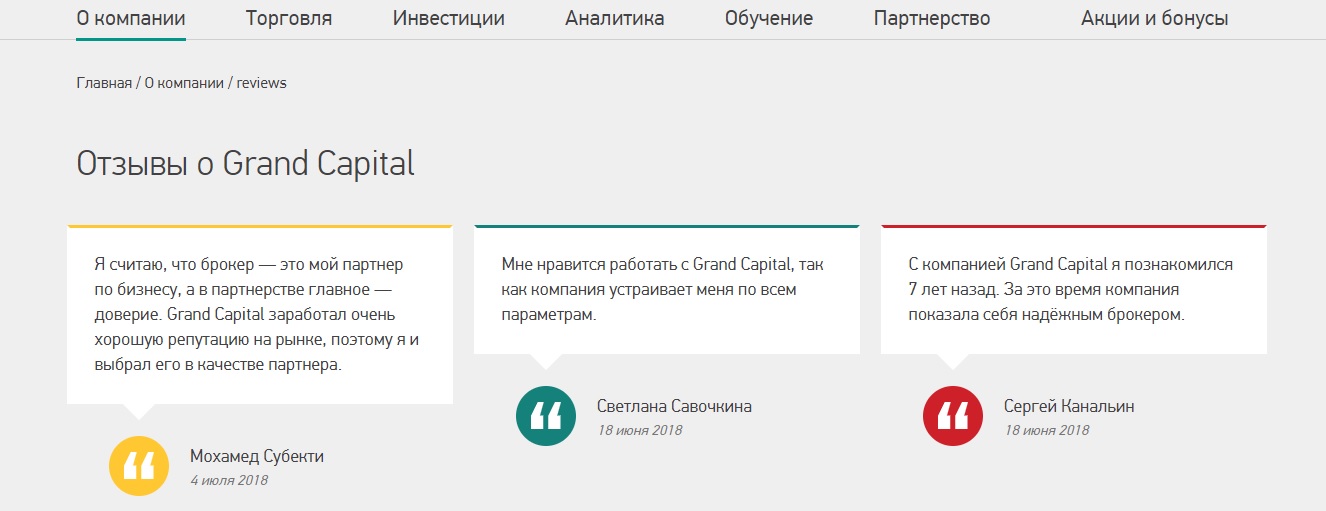
Task: Click the heading Отзывы о Grand Capital
Action: pos(246,163)
